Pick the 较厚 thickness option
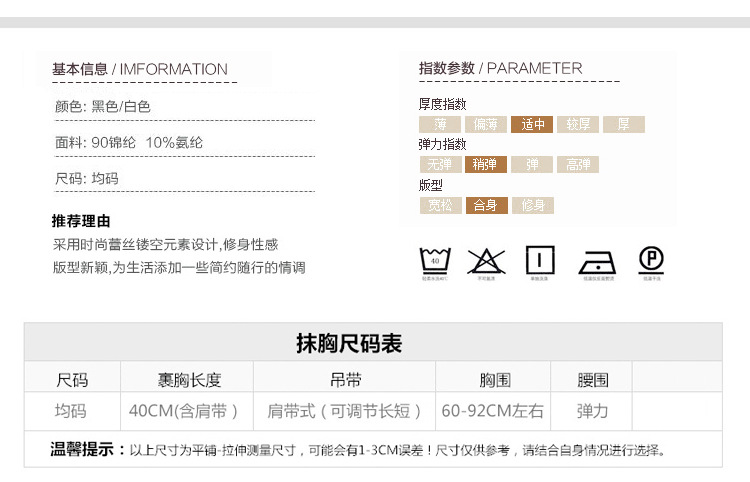The image size is (750, 482). [578, 125]
